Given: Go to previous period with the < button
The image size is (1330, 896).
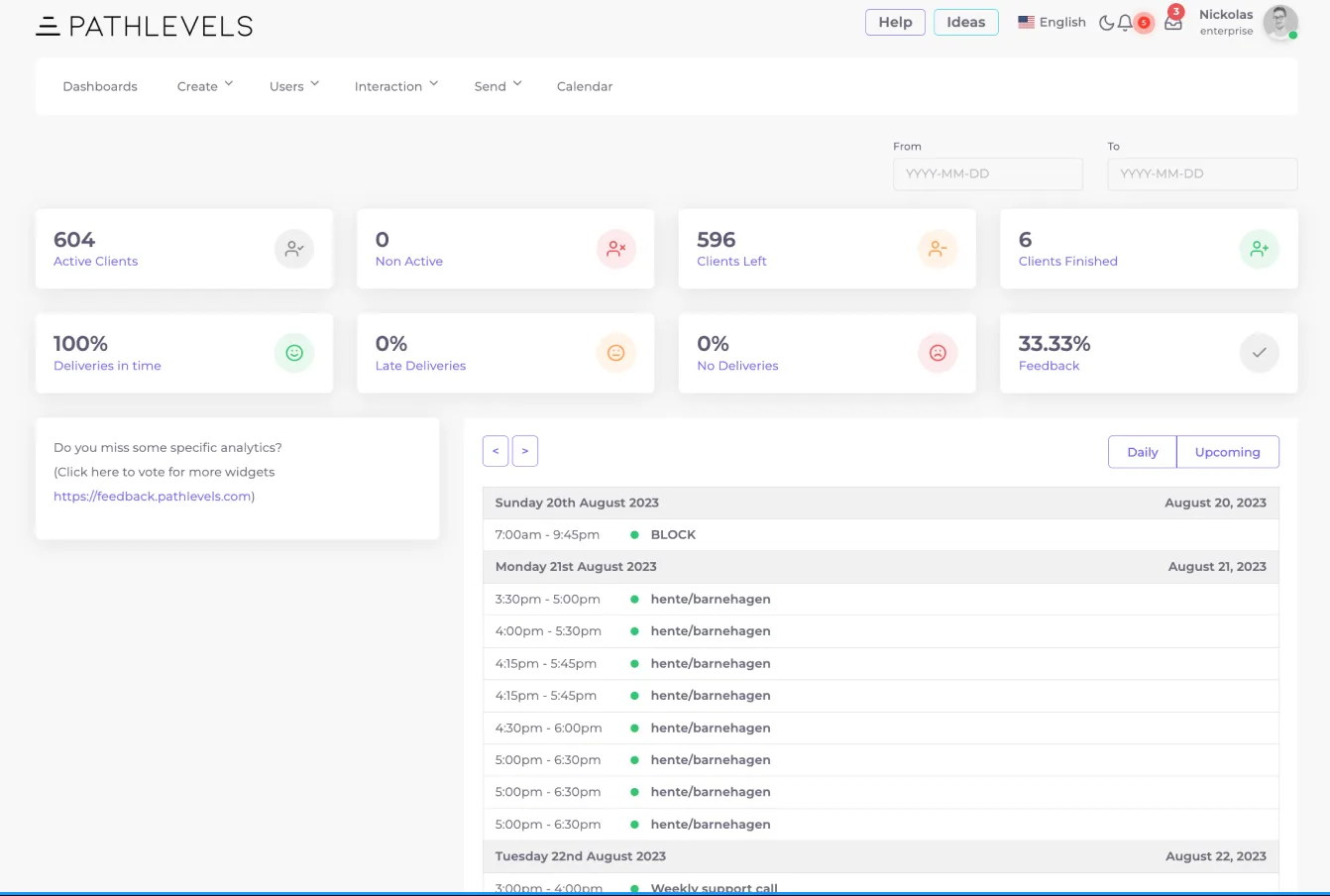Looking at the screenshot, I should point(496,451).
